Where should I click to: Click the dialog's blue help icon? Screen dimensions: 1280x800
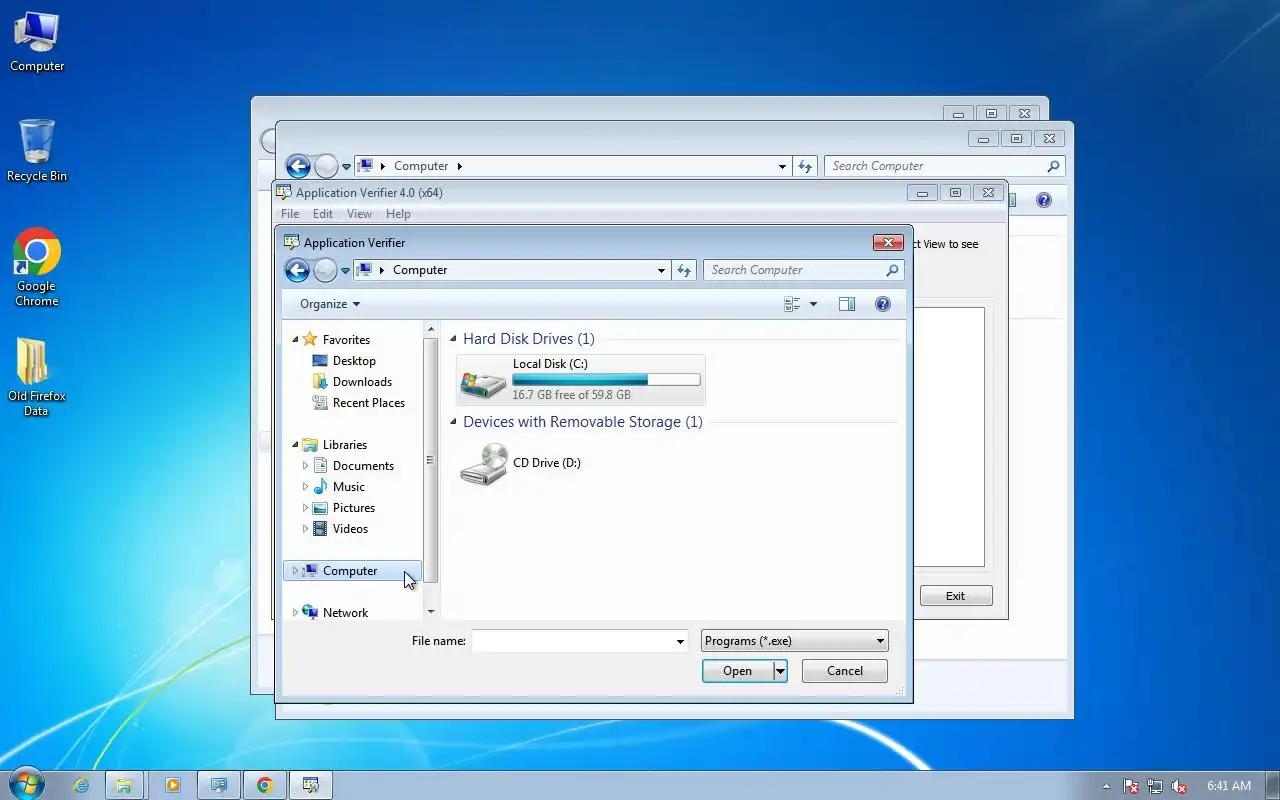click(883, 304)
